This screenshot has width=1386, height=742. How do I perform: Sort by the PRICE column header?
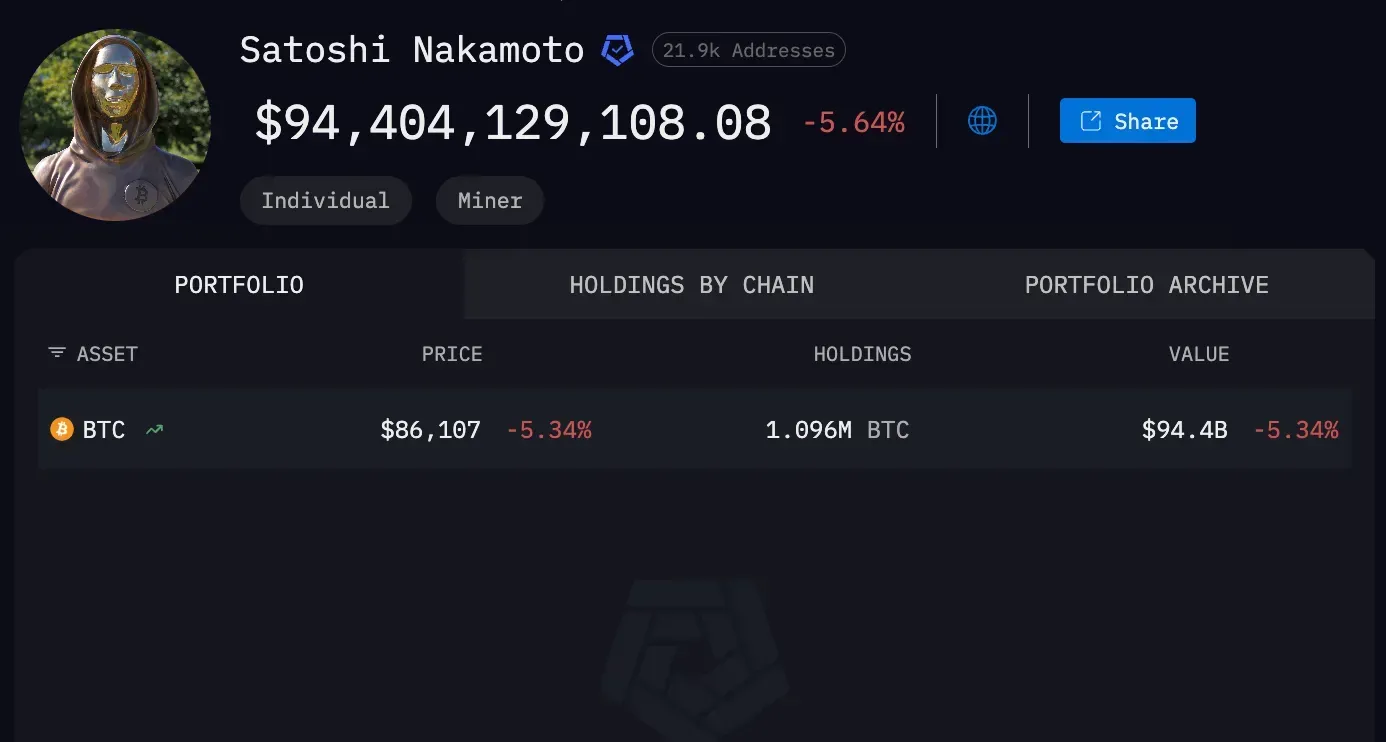(452, 354)
